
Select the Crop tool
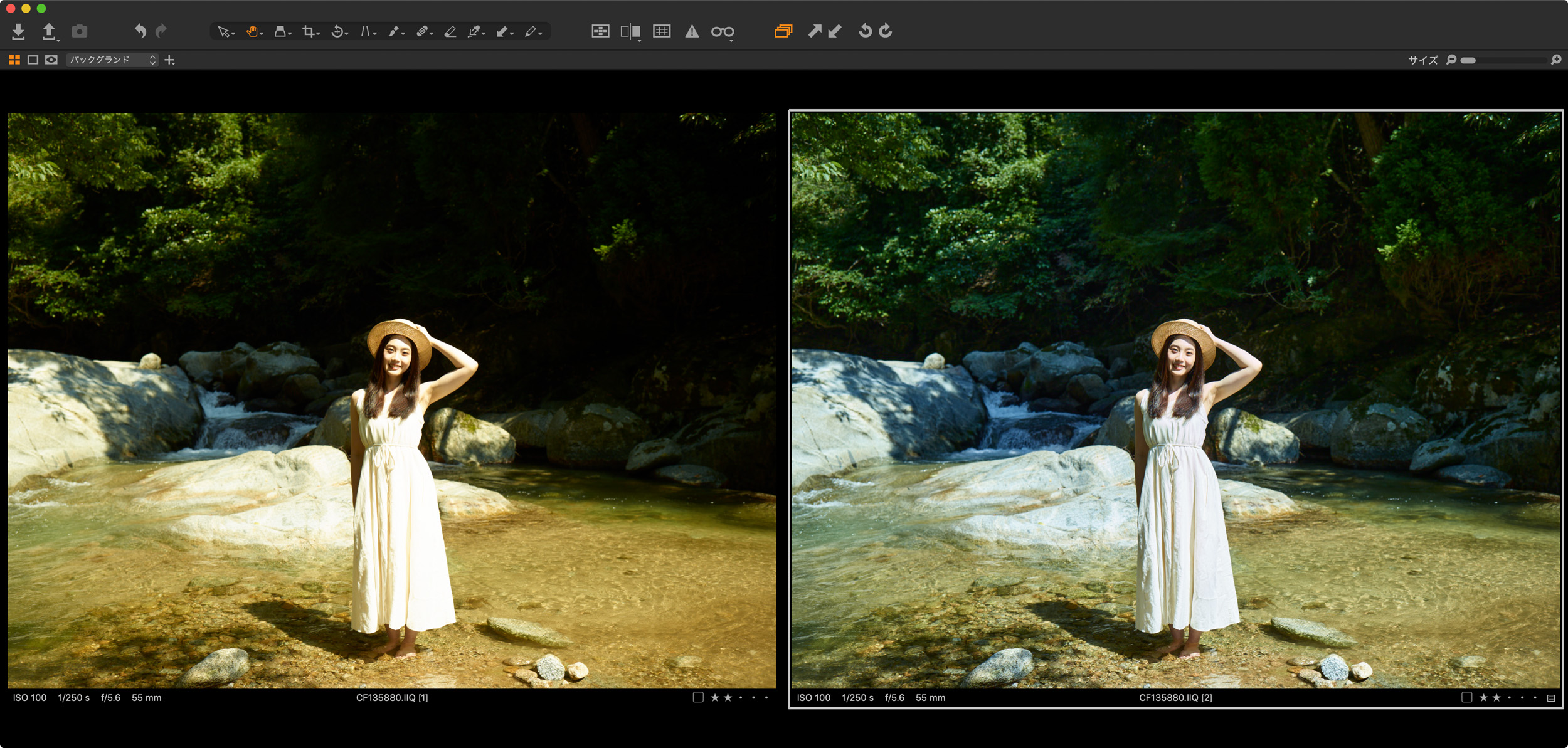(x=308, y=31)
